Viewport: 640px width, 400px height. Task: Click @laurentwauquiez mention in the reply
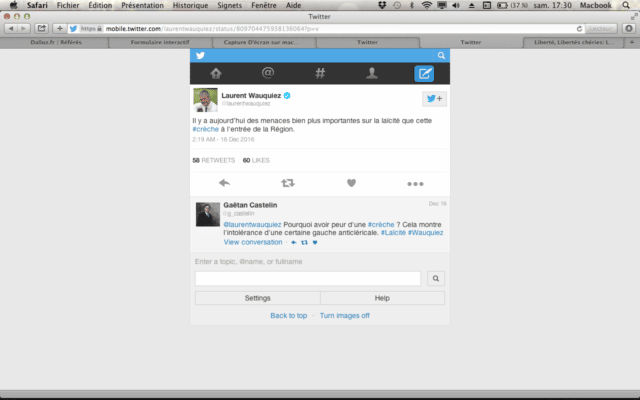click(252, 224)
